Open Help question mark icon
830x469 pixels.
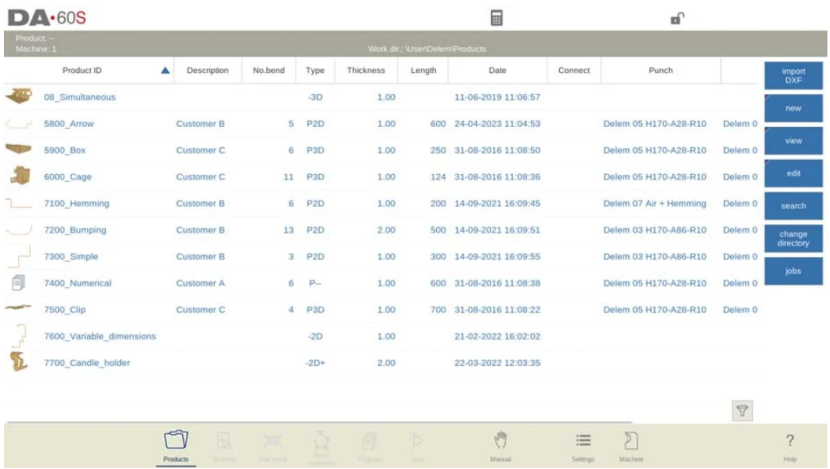[x=789, y=445]
